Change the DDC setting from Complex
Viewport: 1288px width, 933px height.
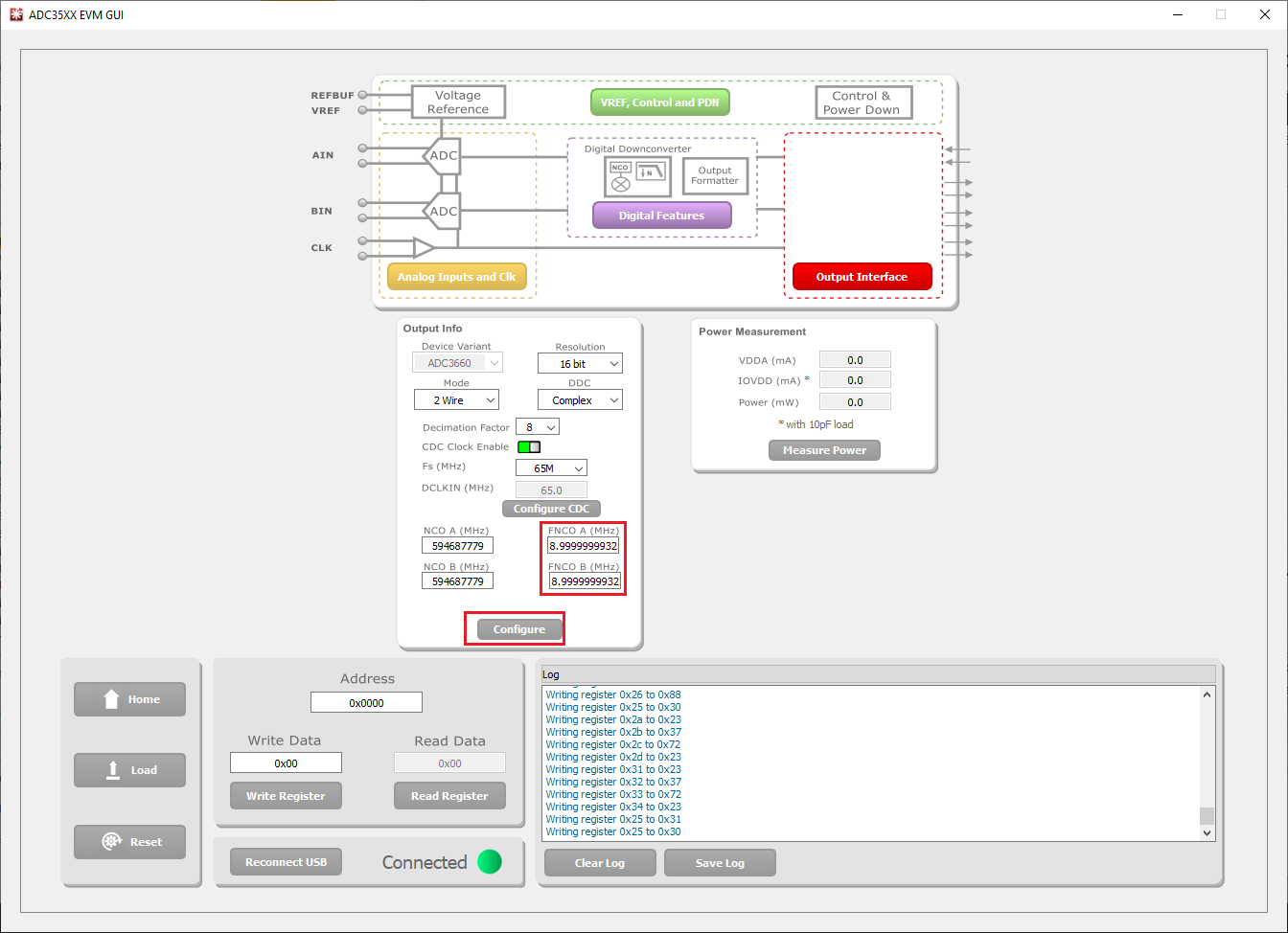coord(580,399)
